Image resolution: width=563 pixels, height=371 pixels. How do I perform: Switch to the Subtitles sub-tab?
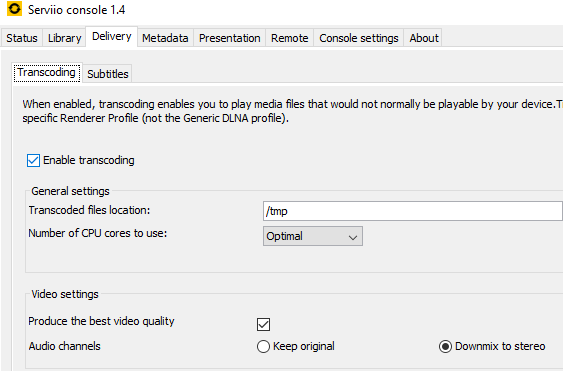tap(108, 74)
